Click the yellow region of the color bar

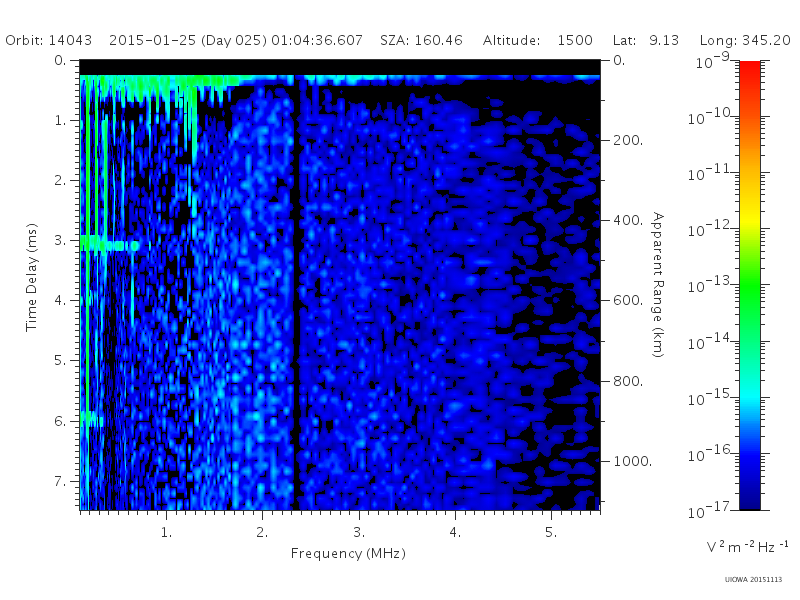(749, 217)
